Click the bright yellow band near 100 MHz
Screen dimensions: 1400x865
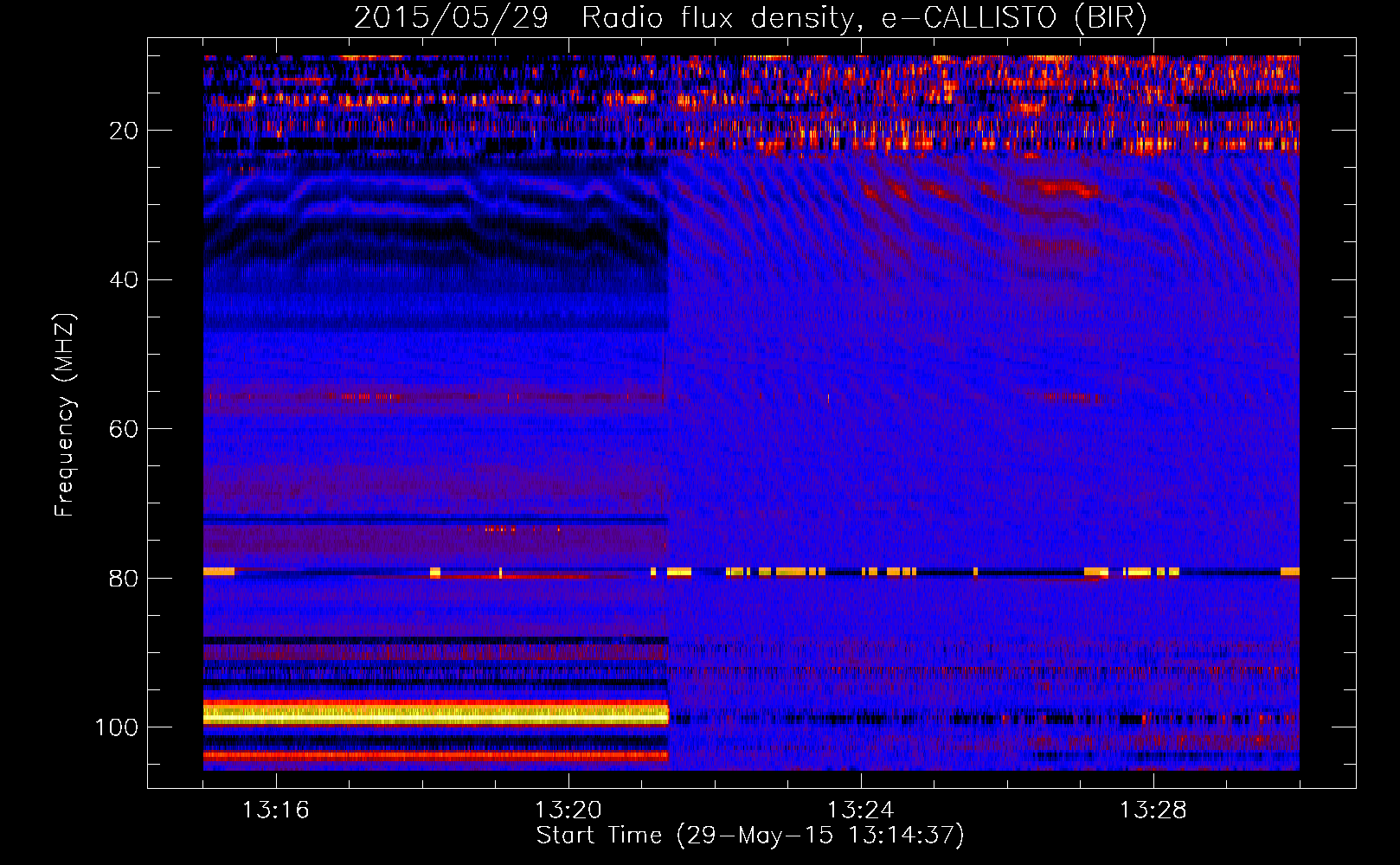[x=436, y=714]
